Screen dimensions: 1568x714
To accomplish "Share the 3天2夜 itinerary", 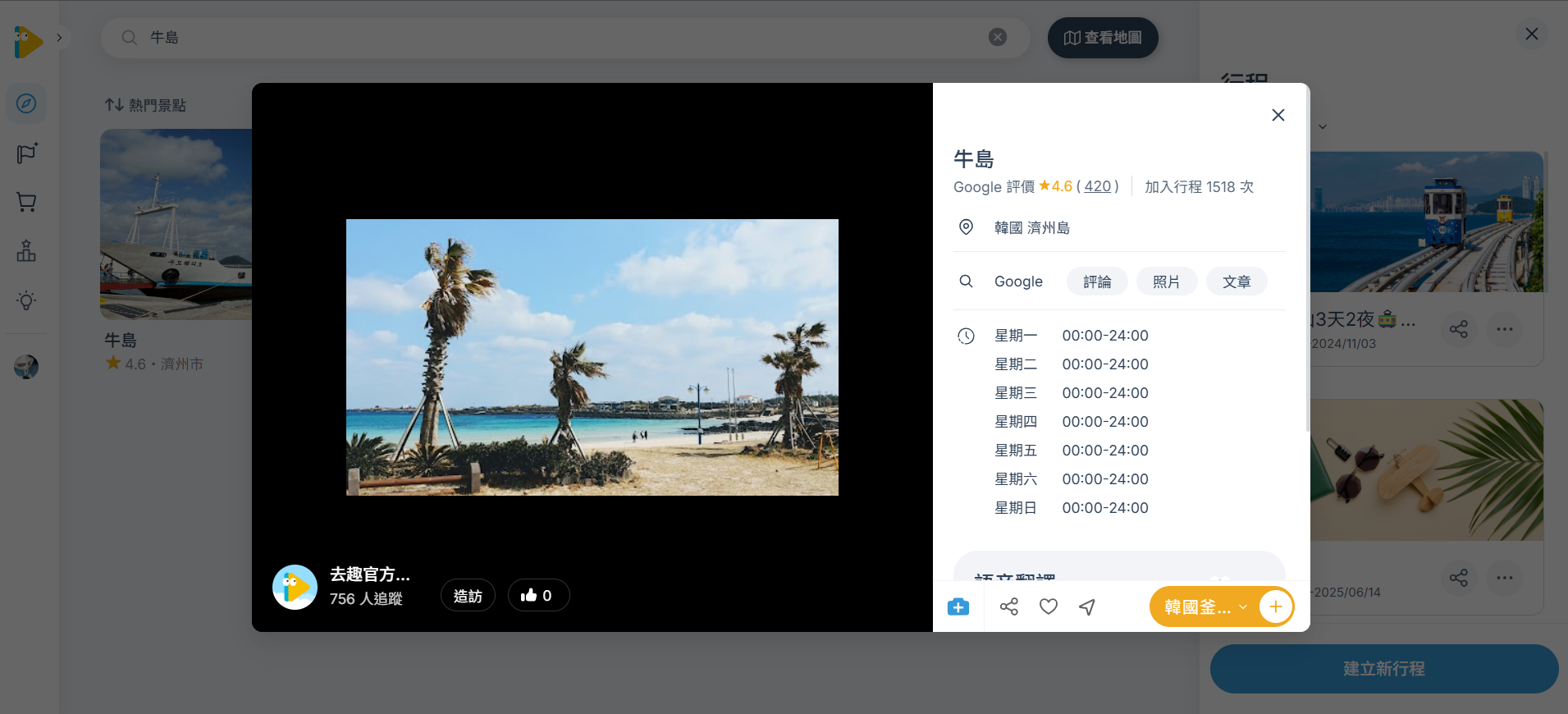I will 1459,329.
